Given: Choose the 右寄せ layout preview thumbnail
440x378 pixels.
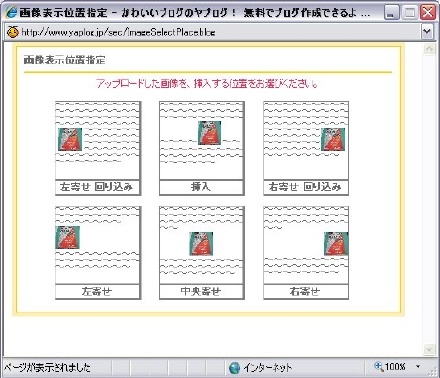Looking at the screenshot, I should (x=306, y=245).
